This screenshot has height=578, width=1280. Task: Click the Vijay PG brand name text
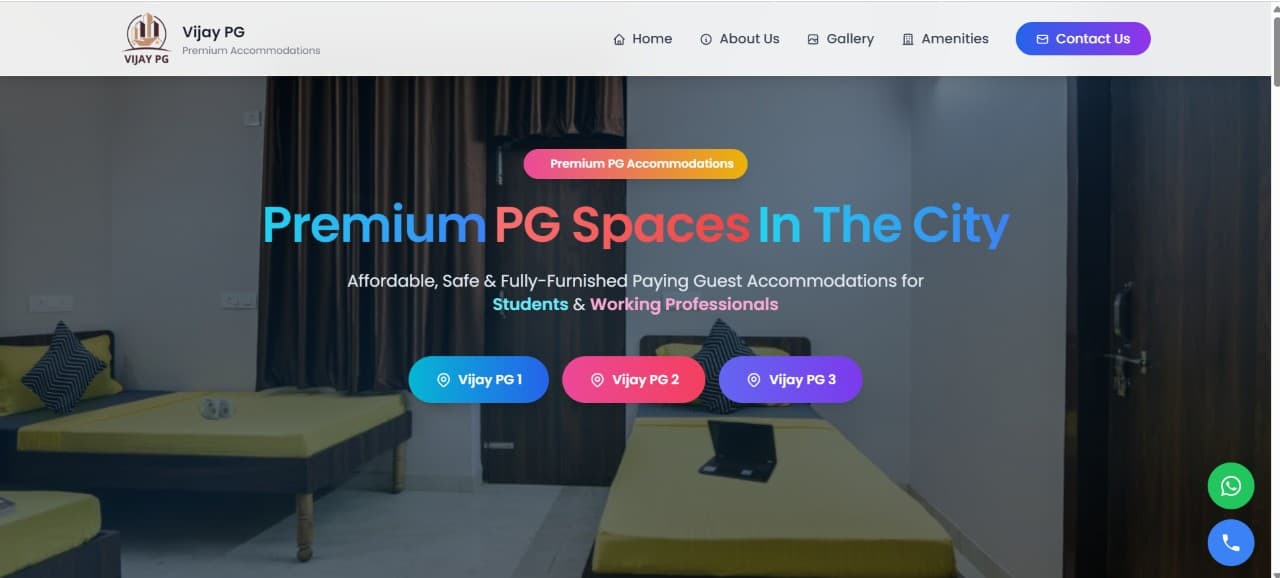(213, 32)
